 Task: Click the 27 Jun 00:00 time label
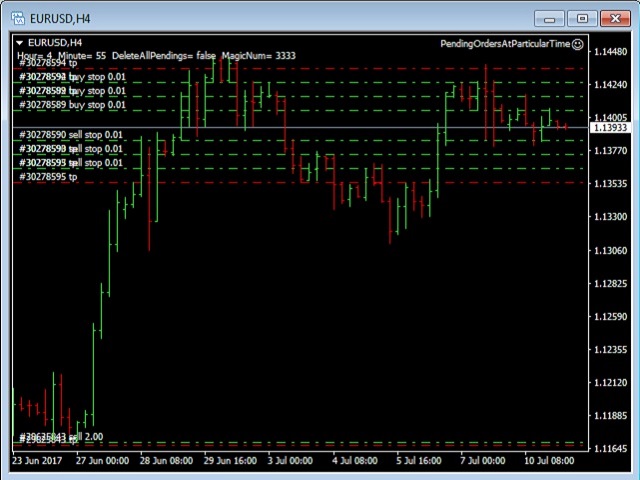click(x=102, y=461)
